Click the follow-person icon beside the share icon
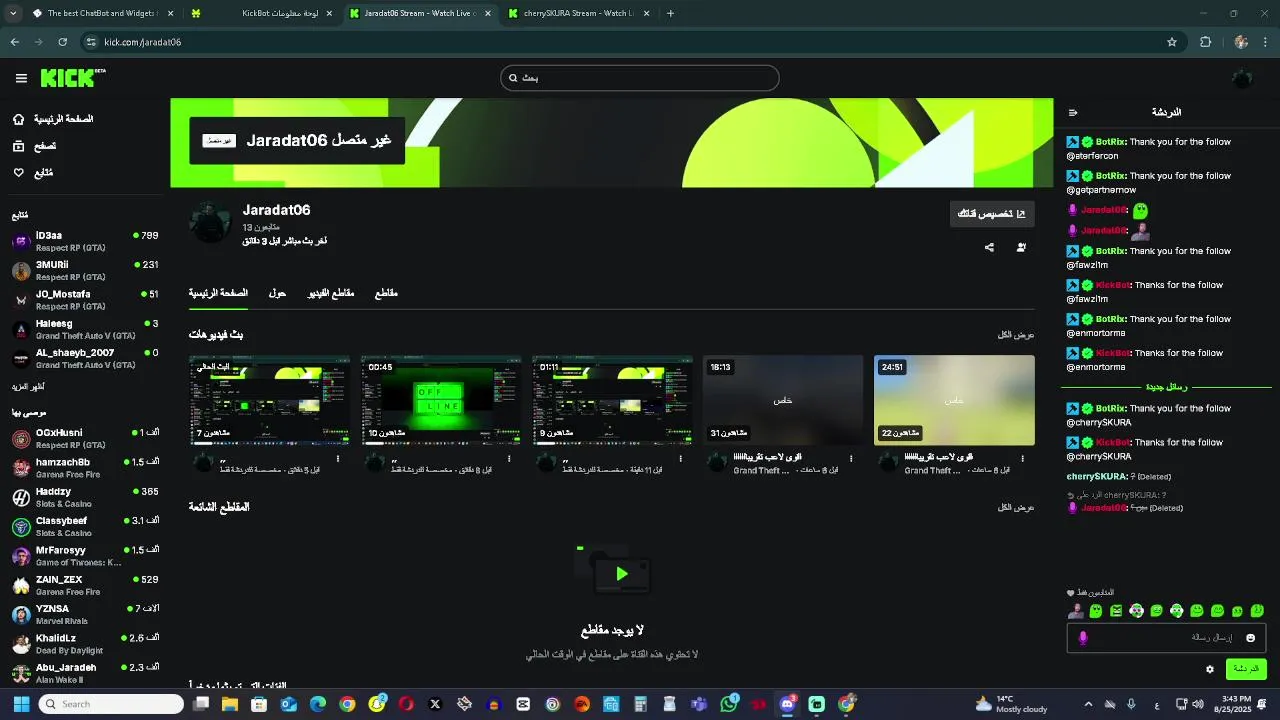Screen dimensions: 1280x720 (x=1021, y=247)
